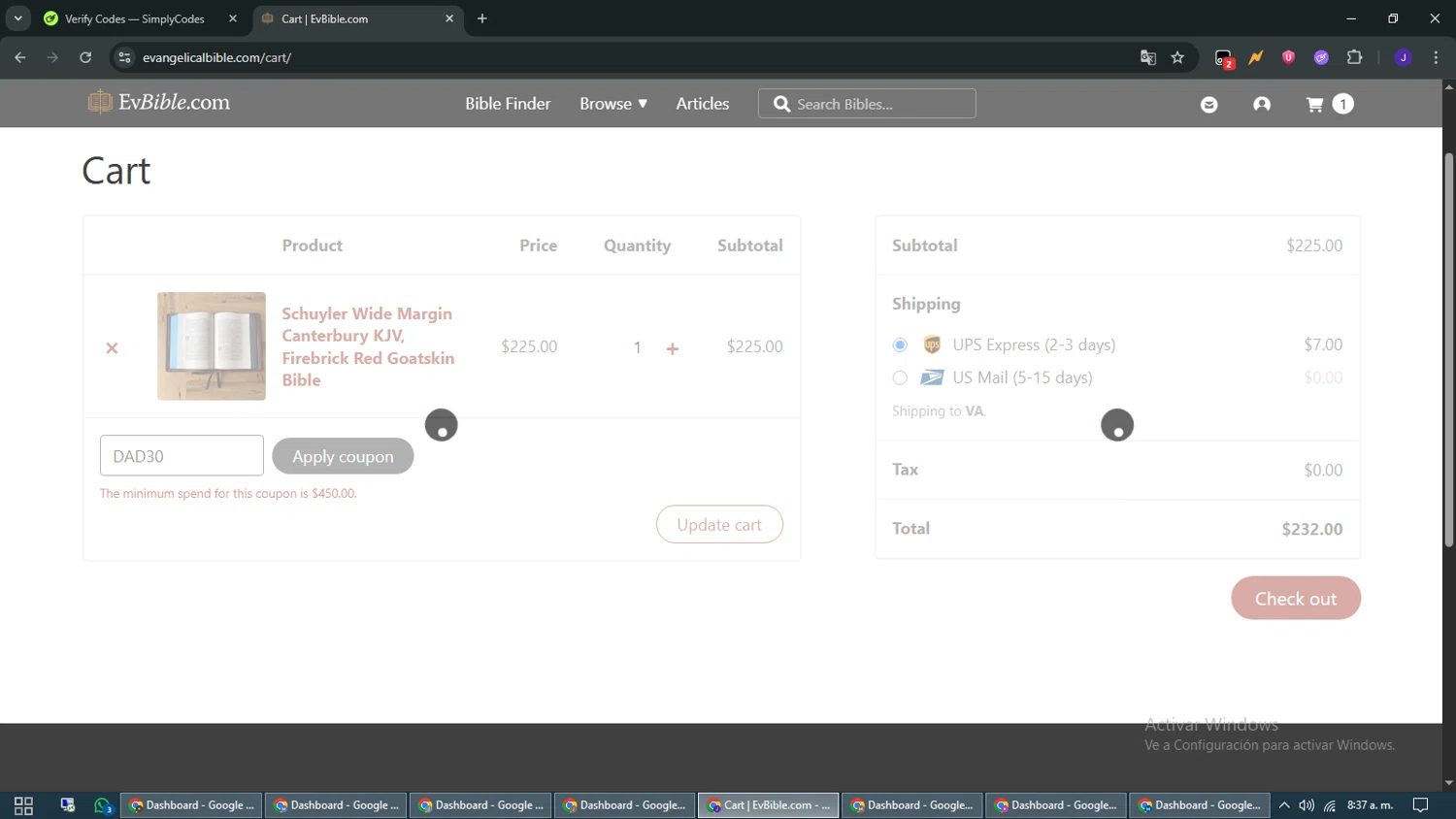Open the EvBible.com logo homepage link
Screen dimensions: 1456x819
[159, 102]
